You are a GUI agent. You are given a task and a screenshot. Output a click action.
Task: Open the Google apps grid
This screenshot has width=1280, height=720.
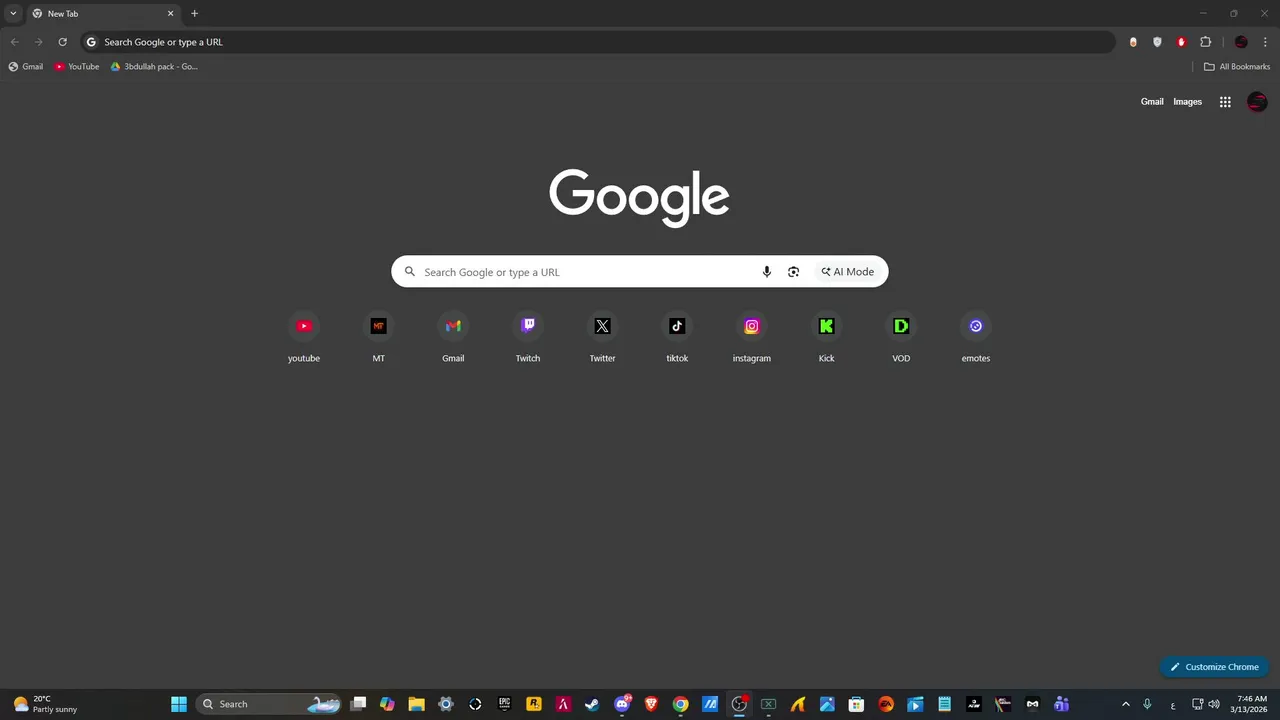1225,102
